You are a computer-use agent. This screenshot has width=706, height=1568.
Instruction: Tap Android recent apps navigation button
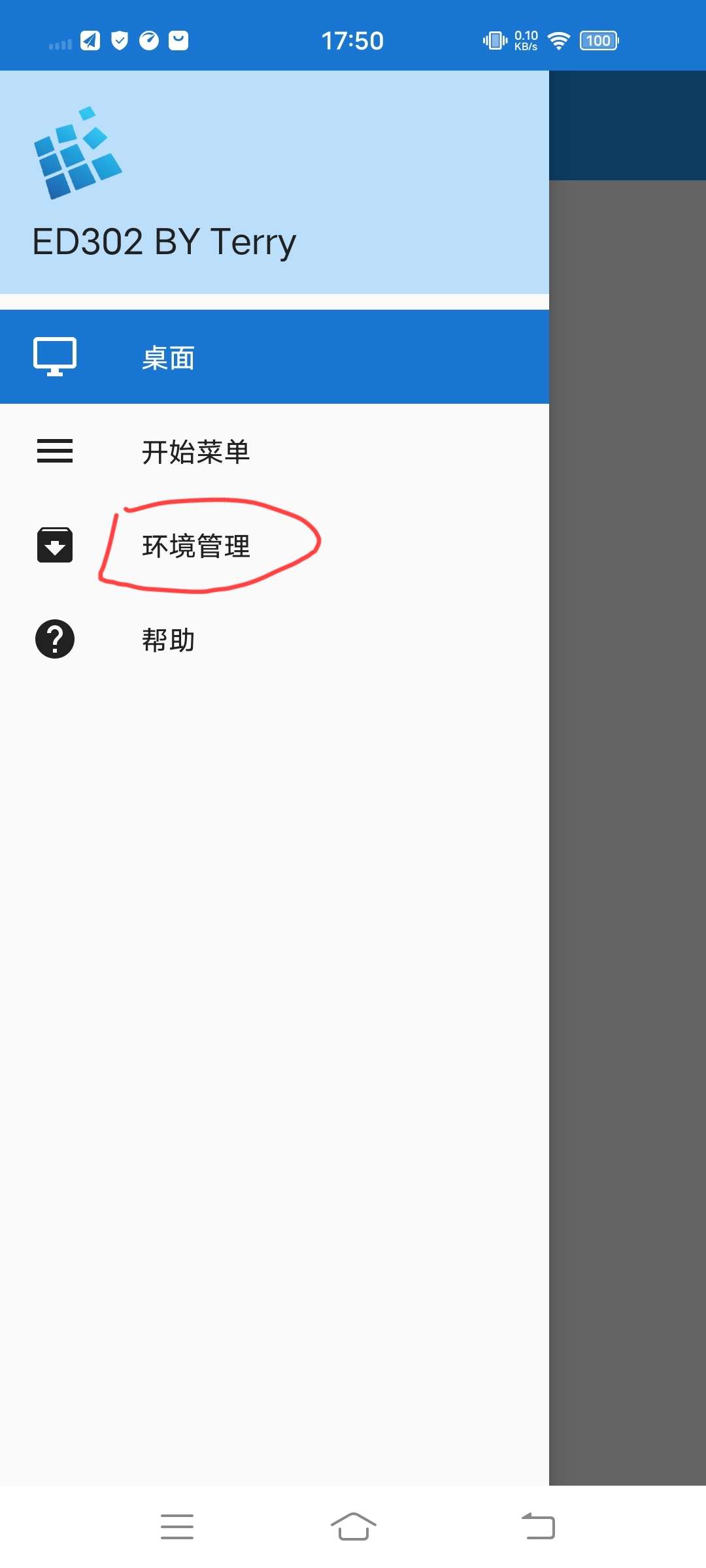click(177, 1527)
